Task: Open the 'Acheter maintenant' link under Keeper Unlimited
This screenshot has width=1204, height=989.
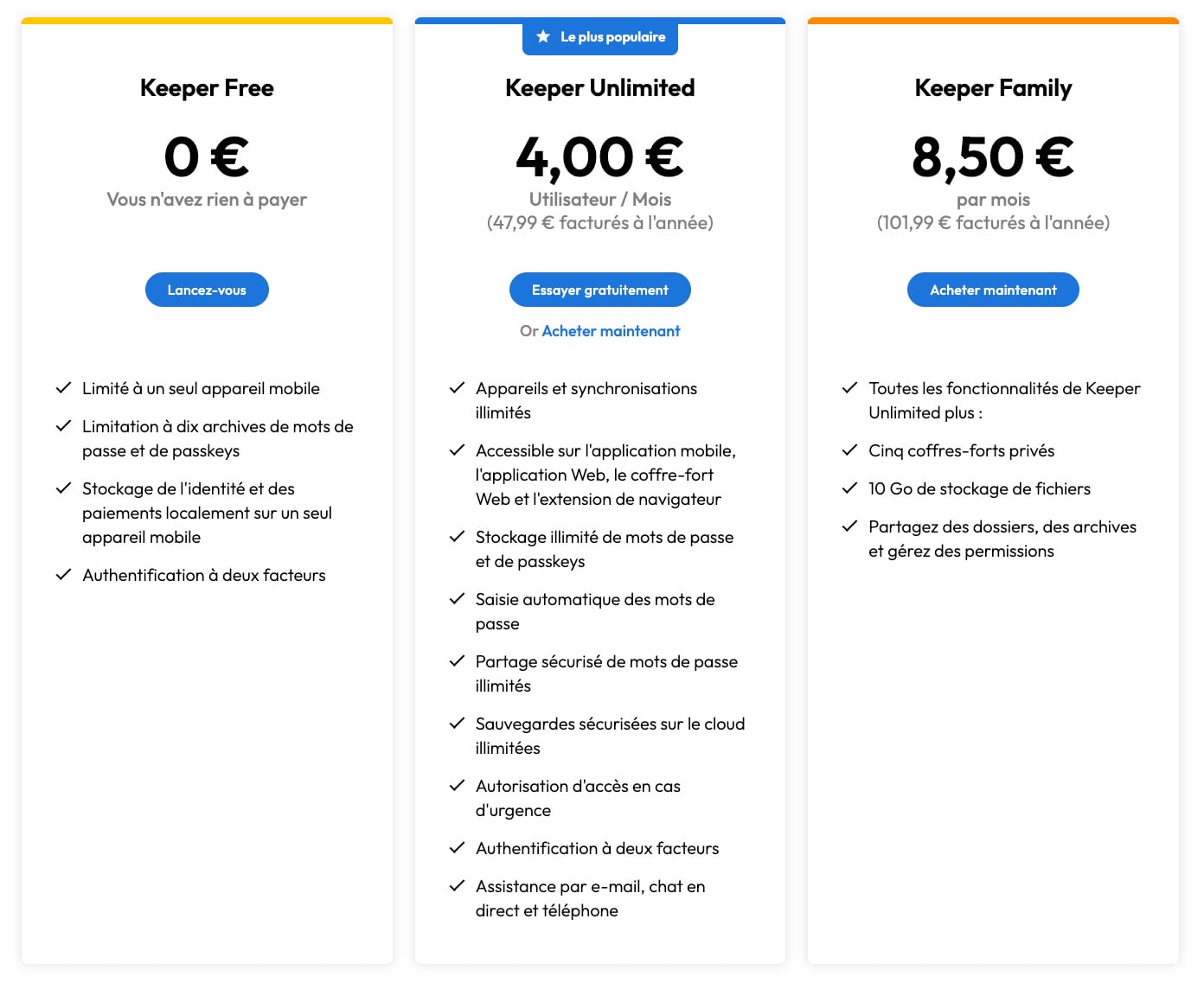Action: tap(611, 330)
